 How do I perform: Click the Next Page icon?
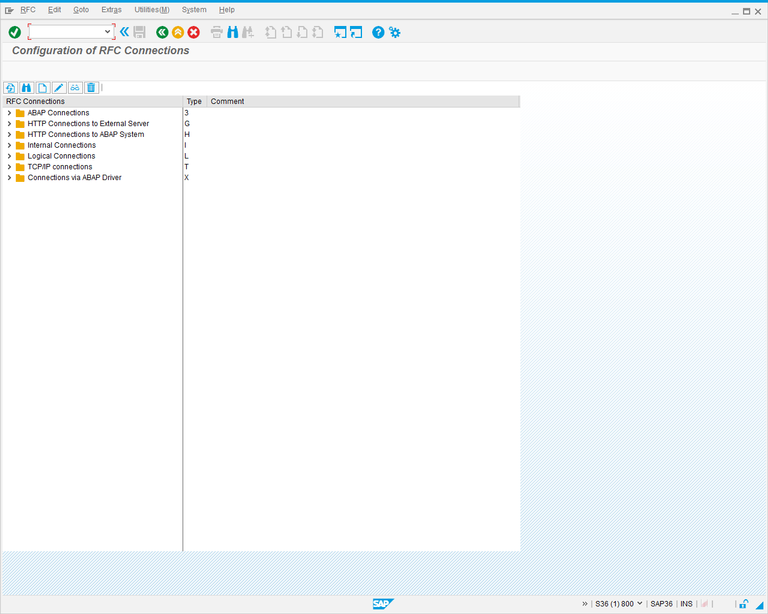(302, 32)
